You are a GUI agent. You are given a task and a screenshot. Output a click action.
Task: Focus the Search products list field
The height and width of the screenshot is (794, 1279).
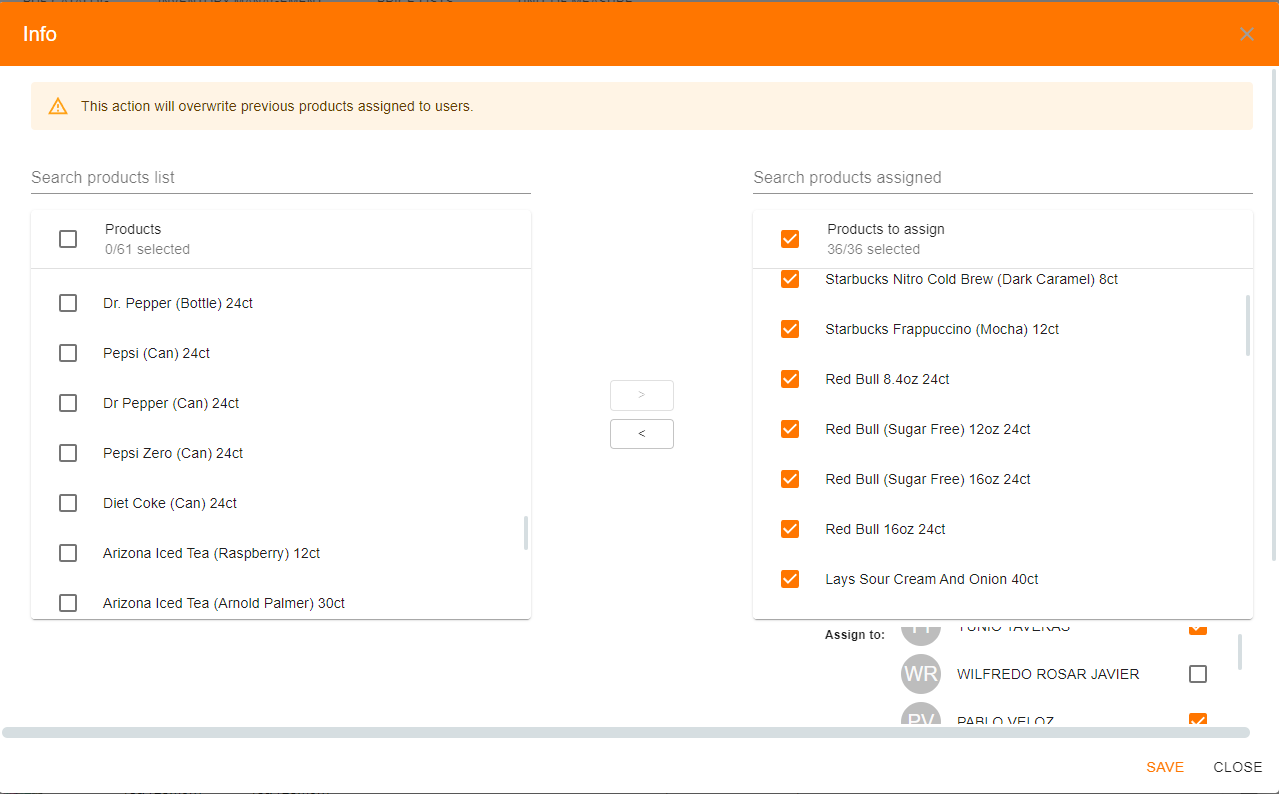(281, 177)
